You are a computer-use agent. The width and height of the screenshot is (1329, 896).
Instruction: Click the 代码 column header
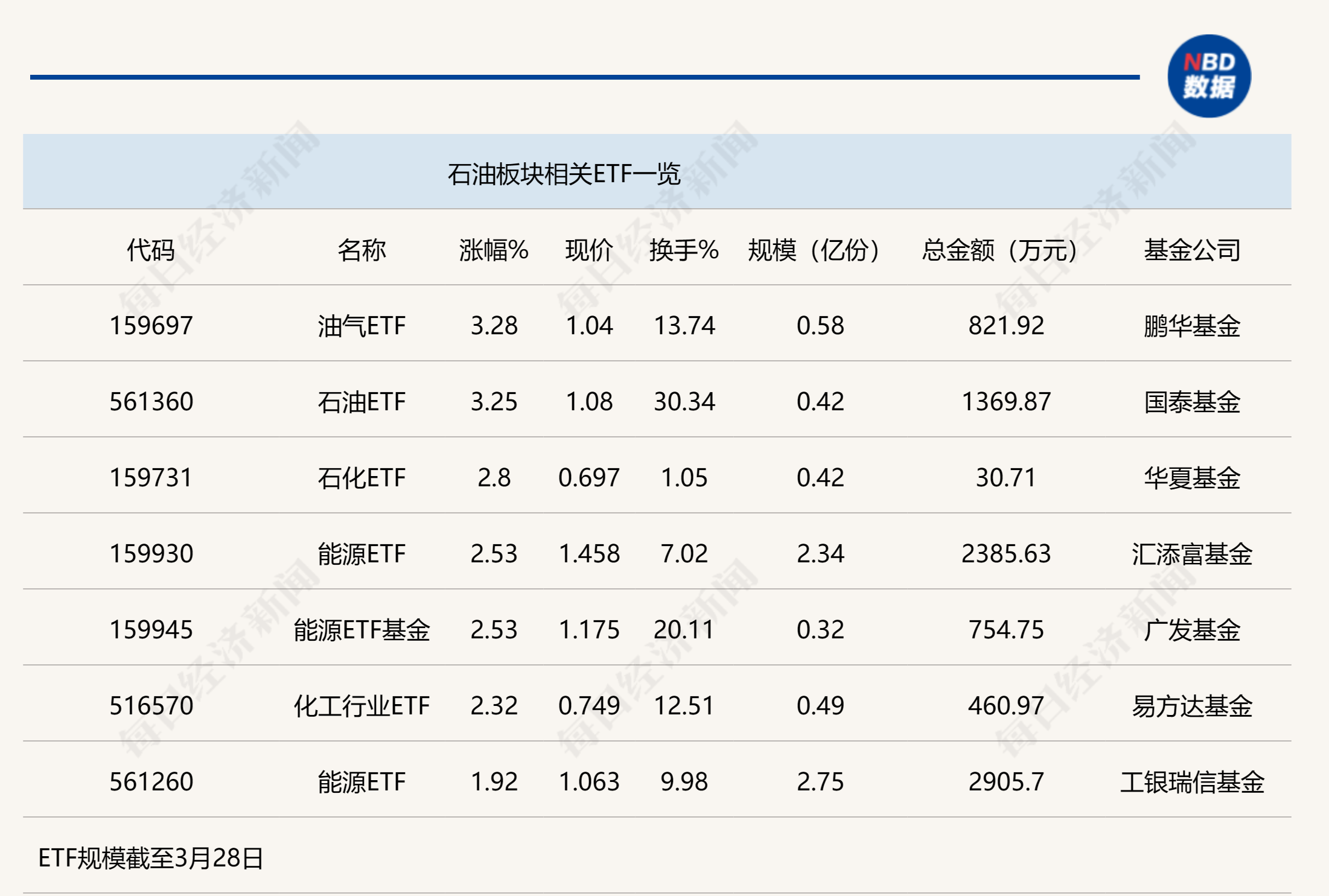[x=151, y=250]
